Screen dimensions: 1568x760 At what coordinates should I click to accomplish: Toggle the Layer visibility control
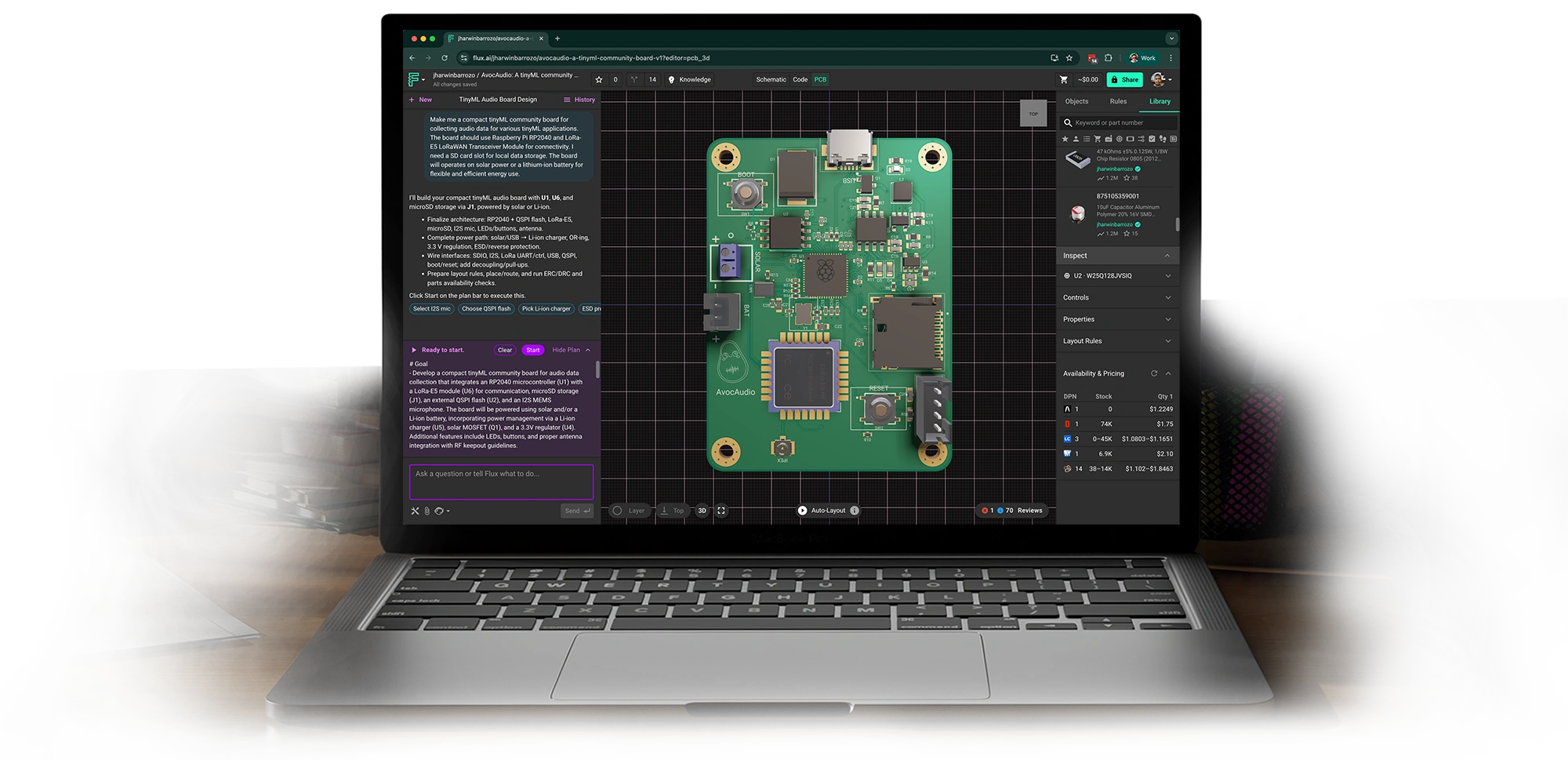coord(630,511)
